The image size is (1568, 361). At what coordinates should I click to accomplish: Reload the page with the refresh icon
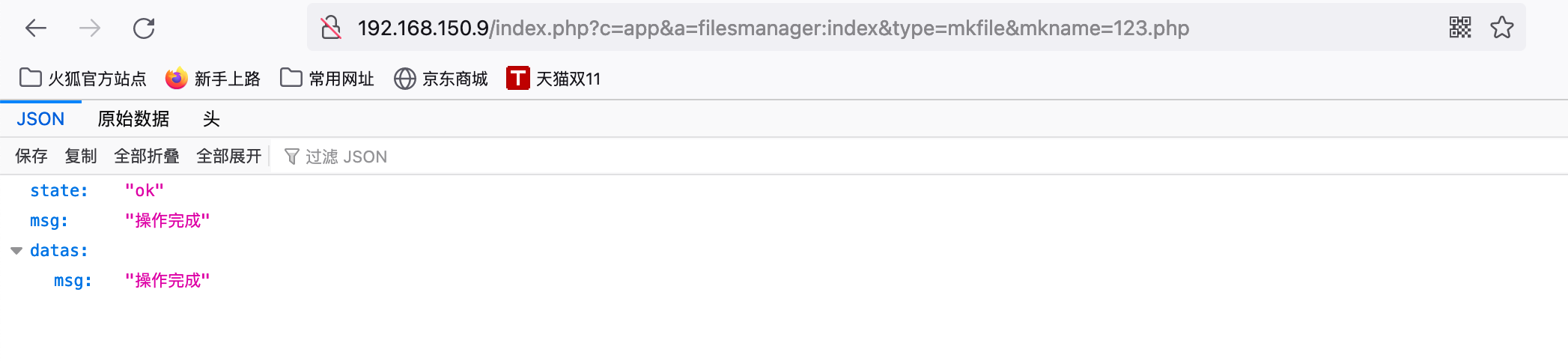tap(144, 28)
